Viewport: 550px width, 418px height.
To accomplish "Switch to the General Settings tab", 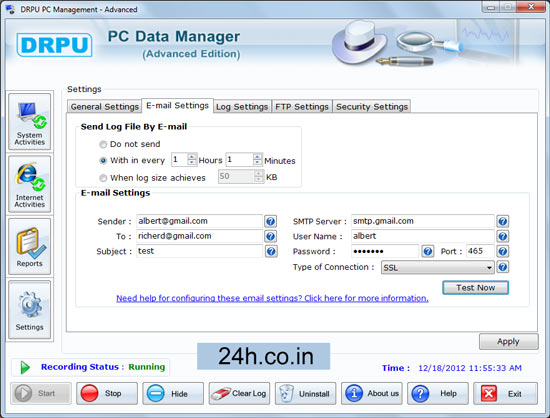I will [105, 107].
